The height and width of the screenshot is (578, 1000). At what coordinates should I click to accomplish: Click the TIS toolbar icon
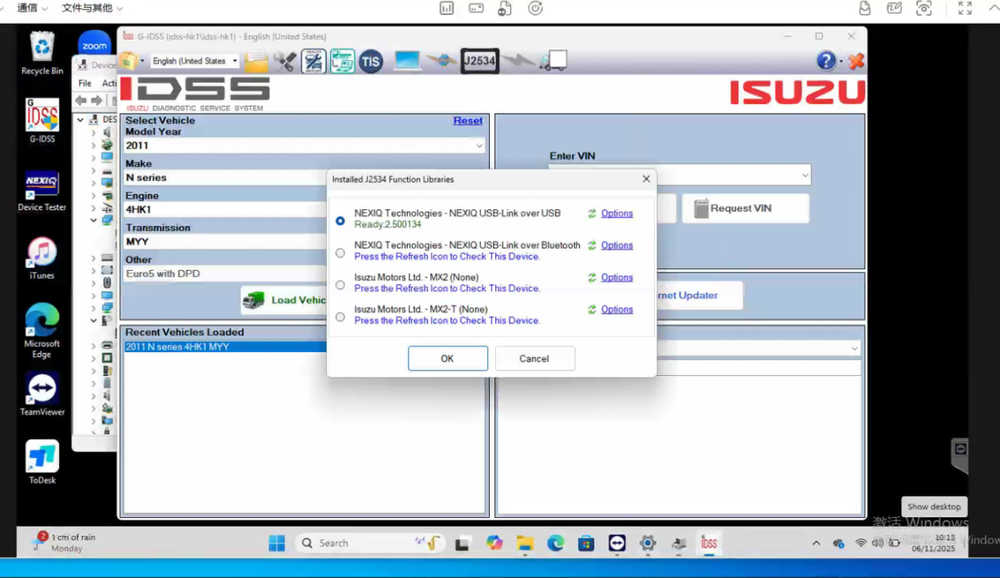pyautogui.click(x=371, y=62)
